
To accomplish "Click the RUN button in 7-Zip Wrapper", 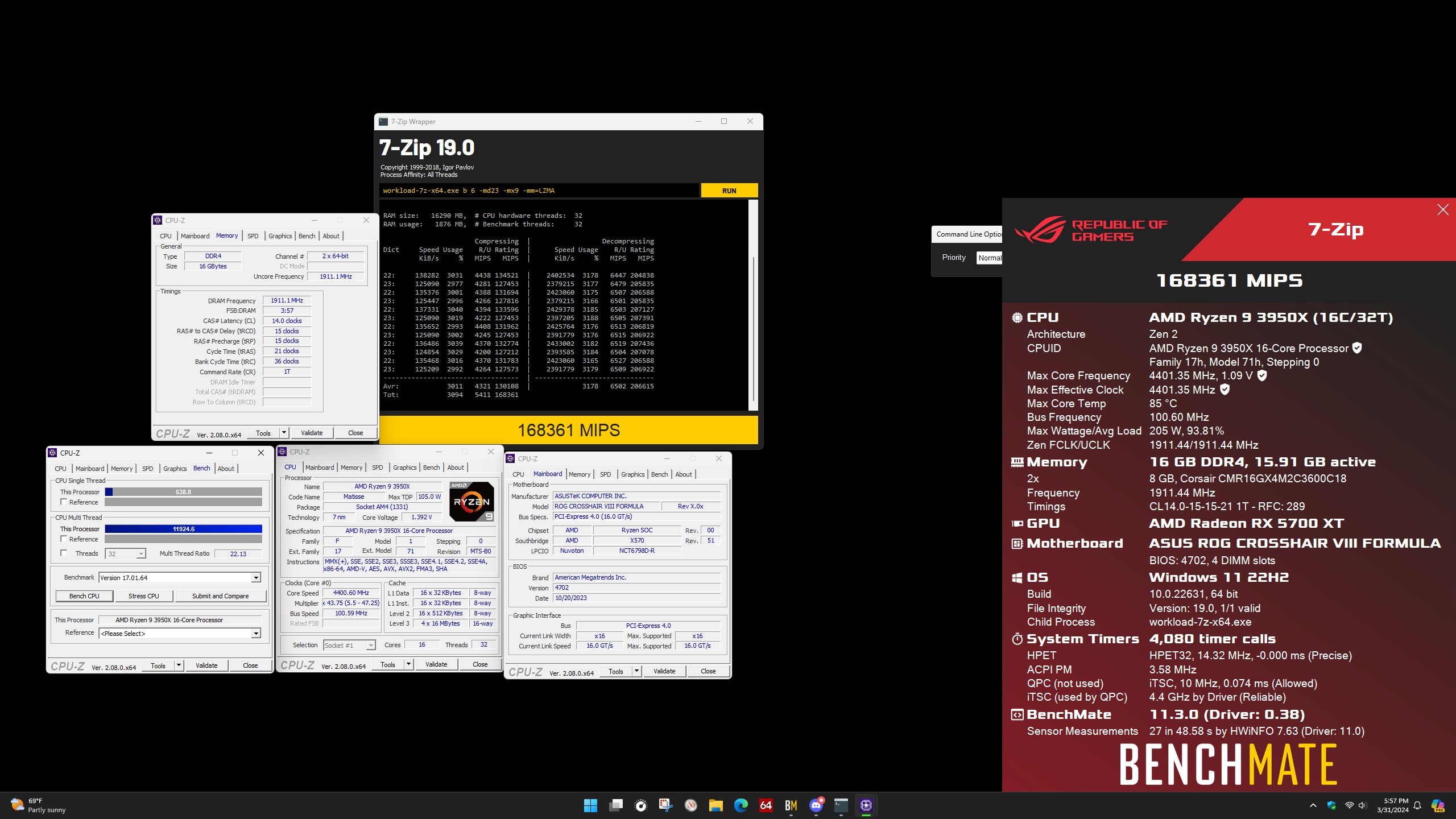I will [729, 191].
